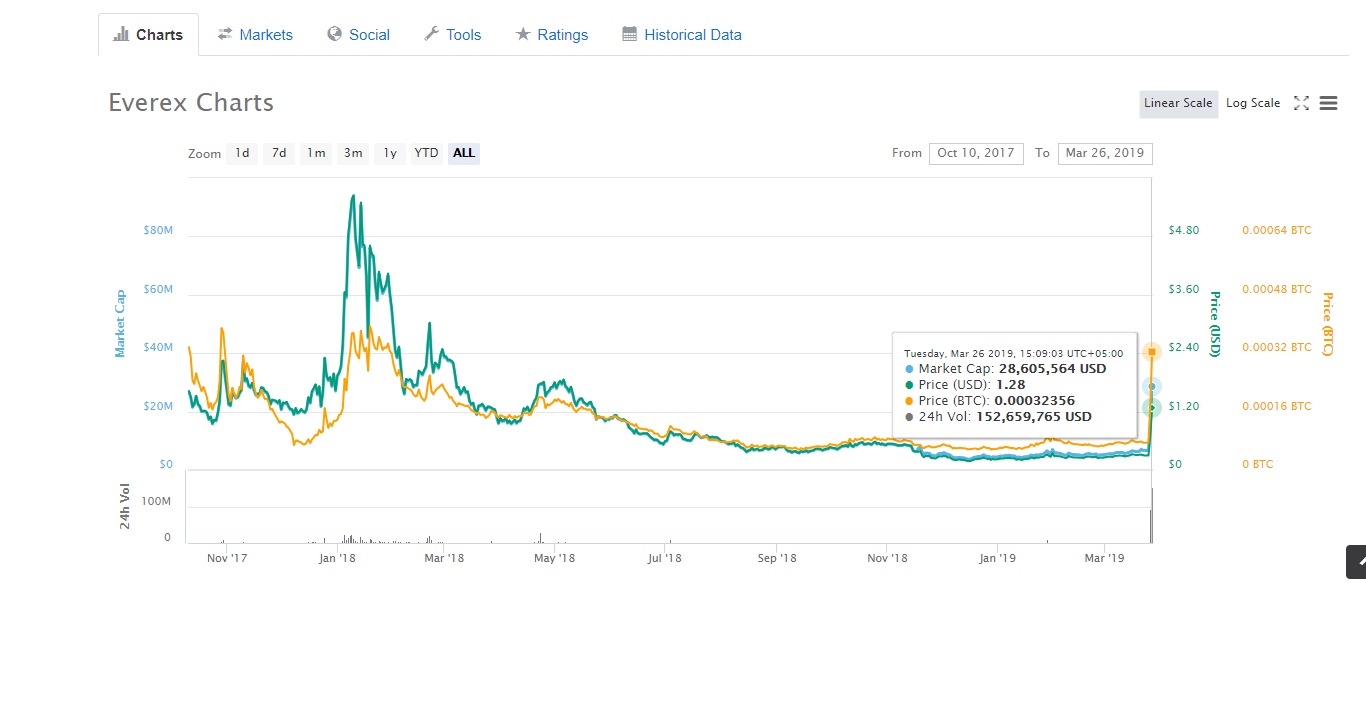Show ALL chart history

(x=464, y=153)
